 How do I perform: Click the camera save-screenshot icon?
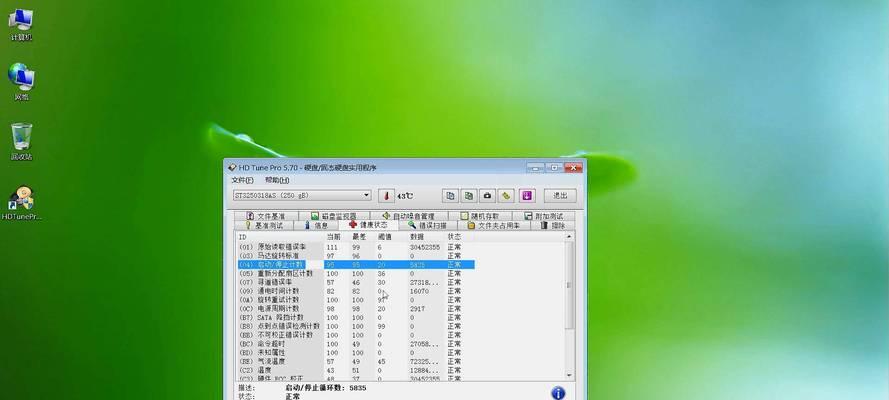point(488,196)
